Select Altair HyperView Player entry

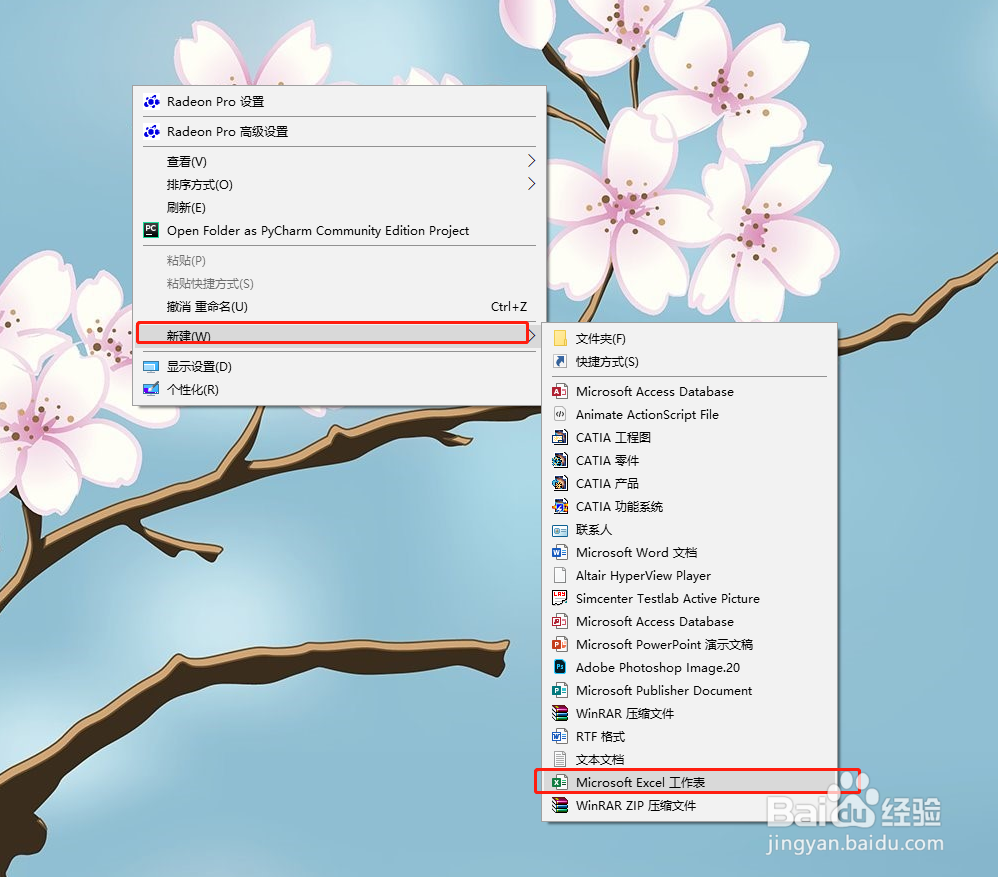(x=689, y=575)
